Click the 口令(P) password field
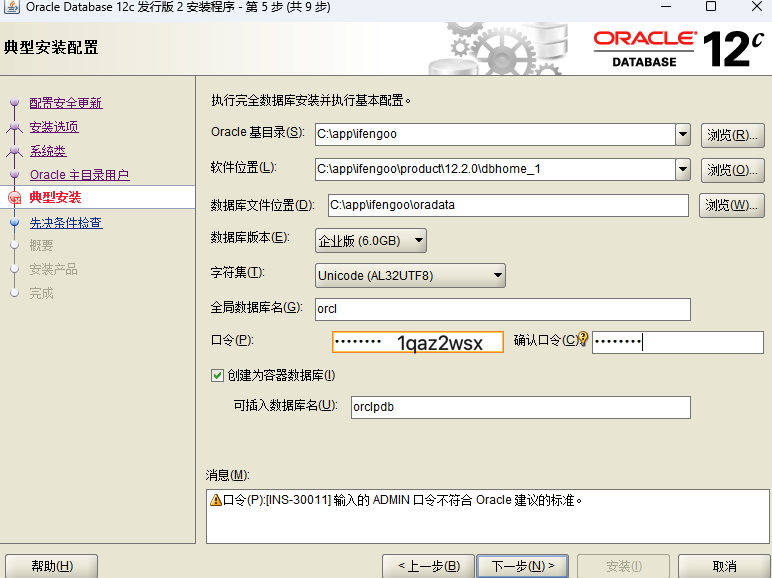 click(x=418, y=342)
